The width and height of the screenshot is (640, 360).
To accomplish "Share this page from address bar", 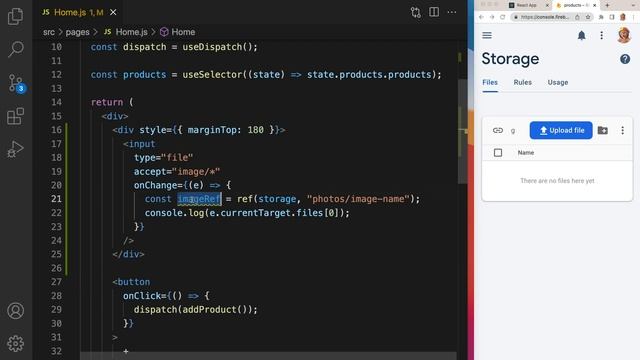I will tap(577, 17).
